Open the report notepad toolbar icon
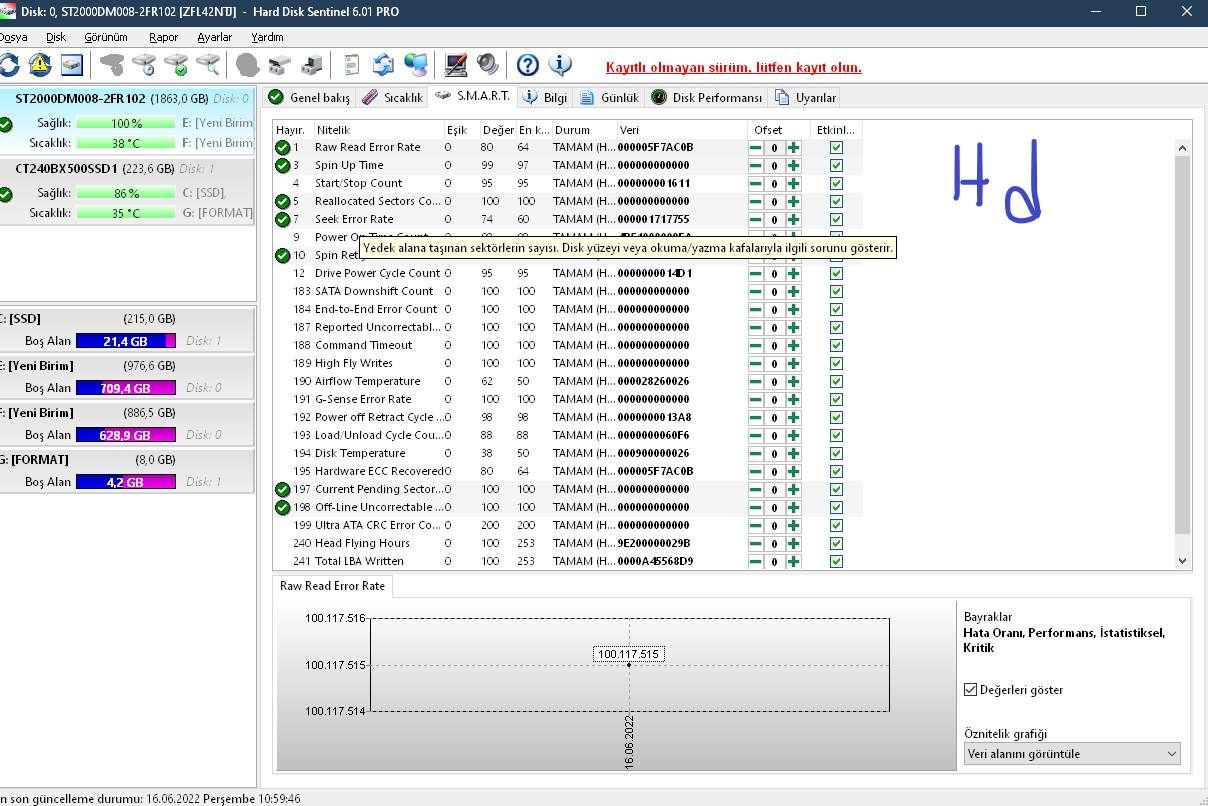 coord(352,65)
